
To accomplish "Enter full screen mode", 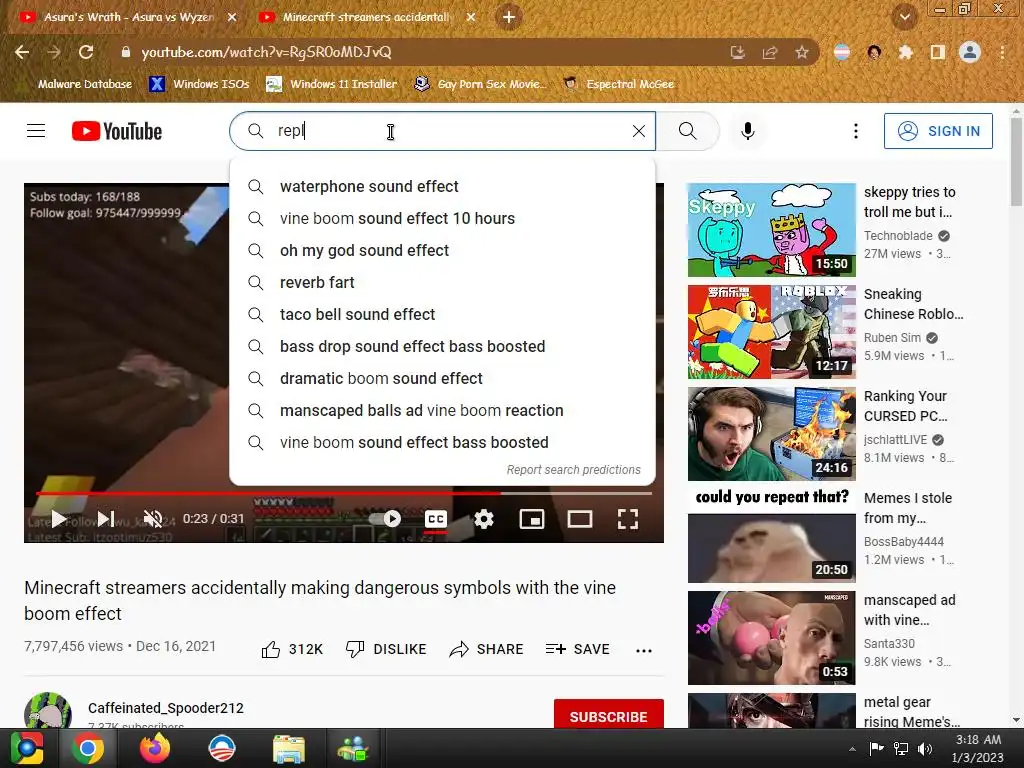I will point(628,519).
